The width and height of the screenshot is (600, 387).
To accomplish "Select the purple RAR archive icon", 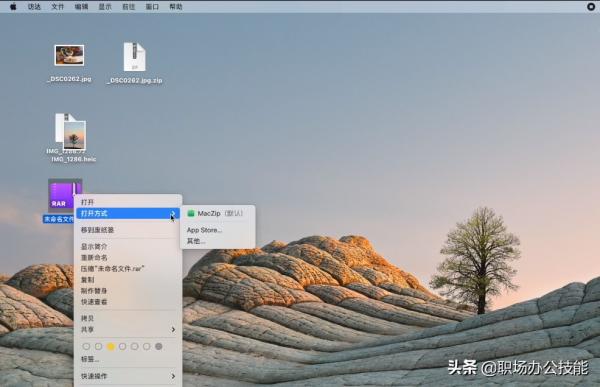I will tap(65, 196).
